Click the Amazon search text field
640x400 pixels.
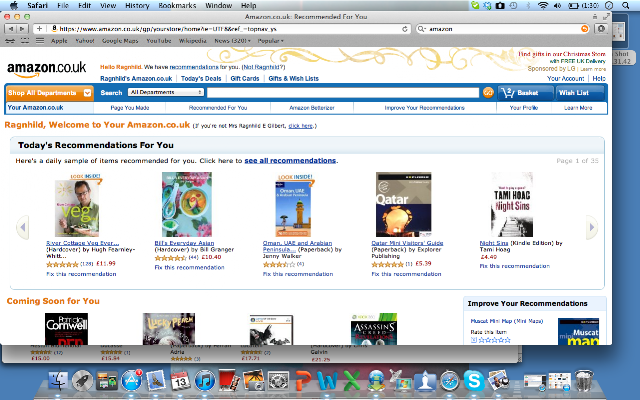pos(343,93)
